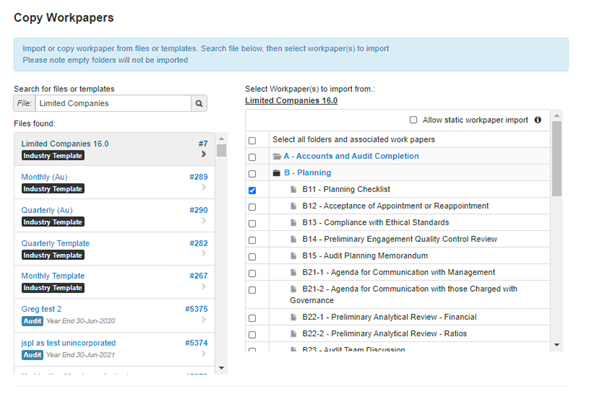This screenshot has width=602, height=394.
Task: Click the workpaper list scrollbar up arrow
Action: pyautogui.click(x=557, y=115)
